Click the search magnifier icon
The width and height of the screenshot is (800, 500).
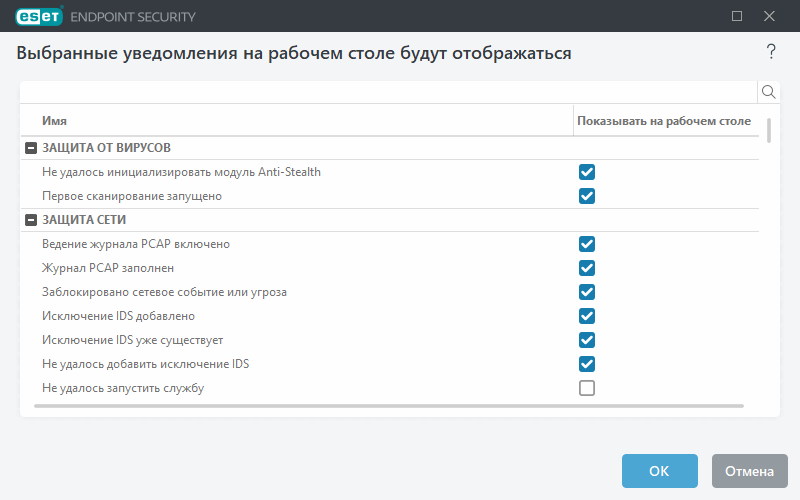[x=768, y=92]
